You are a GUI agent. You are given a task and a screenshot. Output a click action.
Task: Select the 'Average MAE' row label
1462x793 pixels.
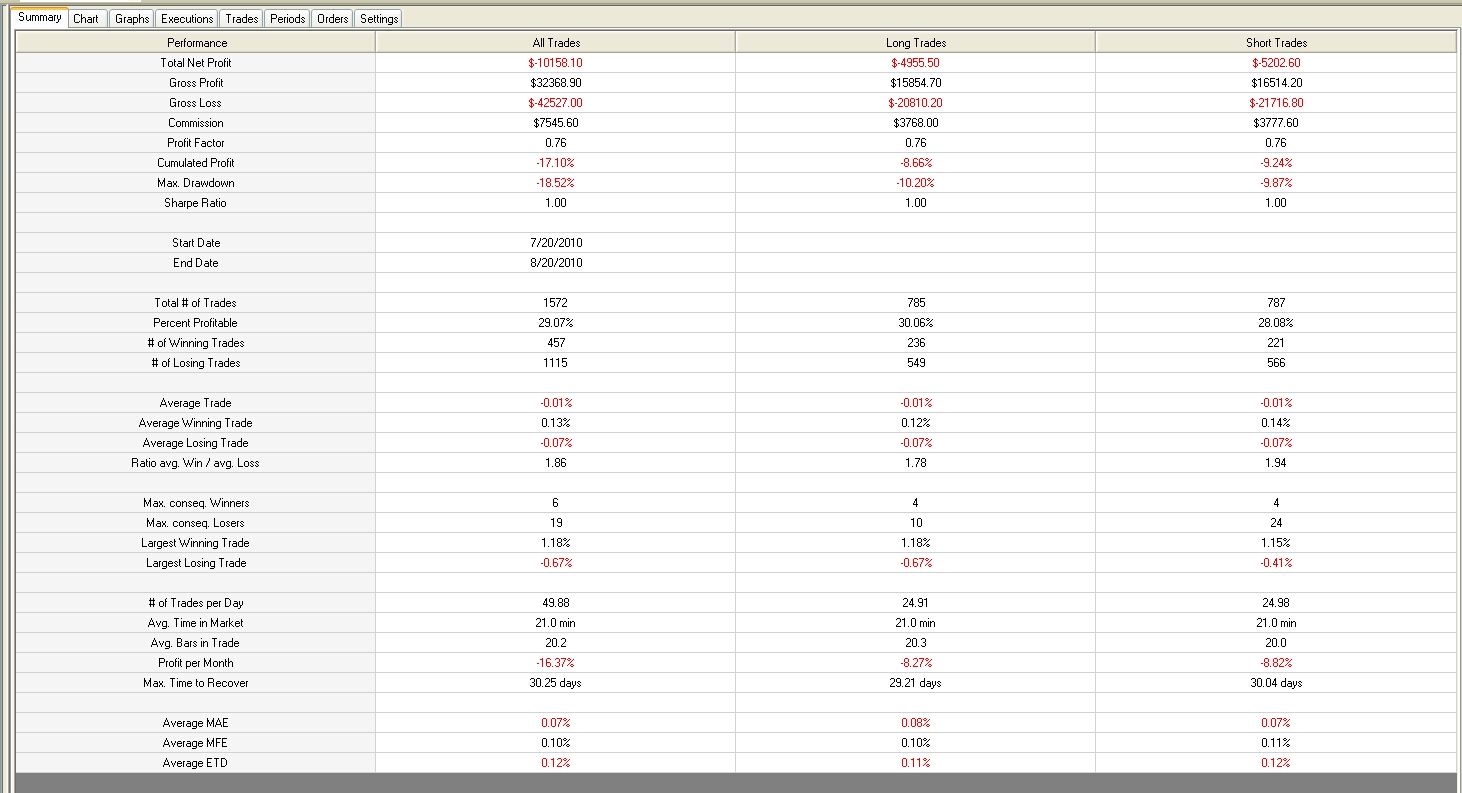coord(196,723)
